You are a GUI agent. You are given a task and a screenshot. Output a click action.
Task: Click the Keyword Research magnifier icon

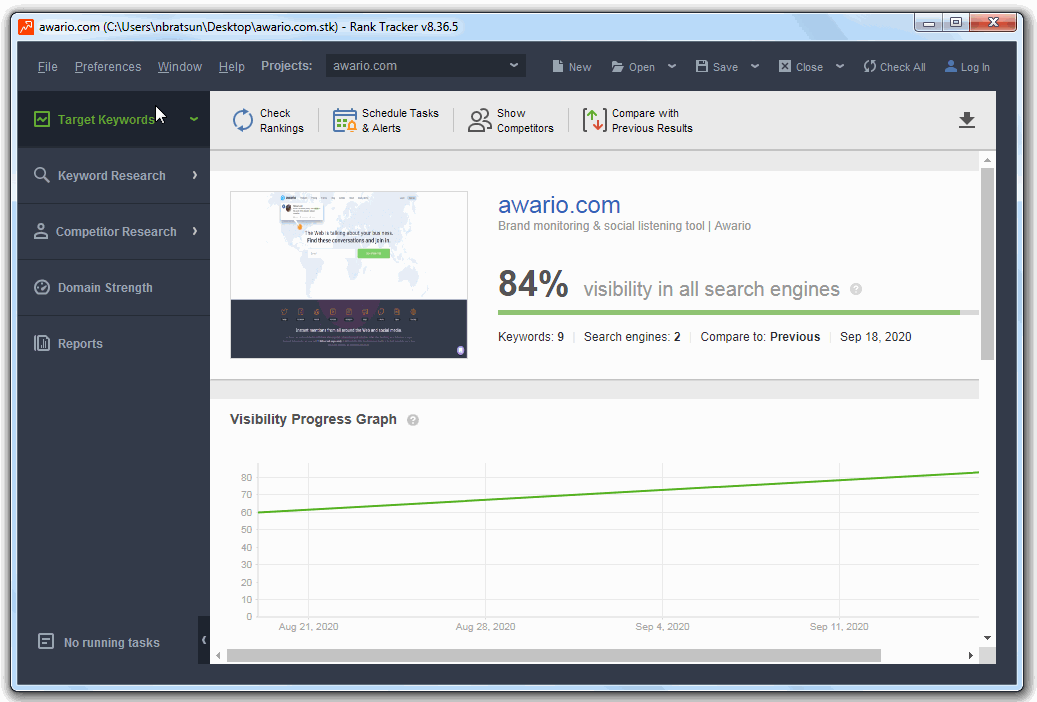tap(42, 175)
